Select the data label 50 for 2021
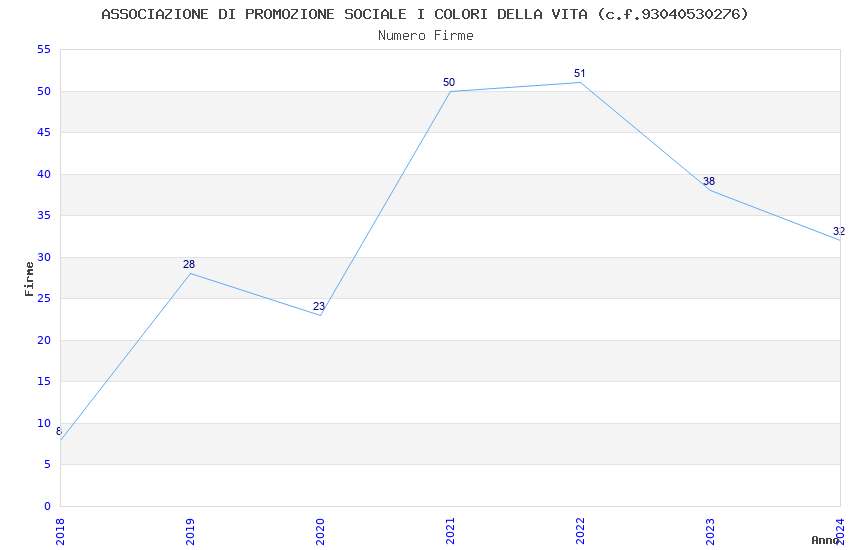 tap(449, 82)
